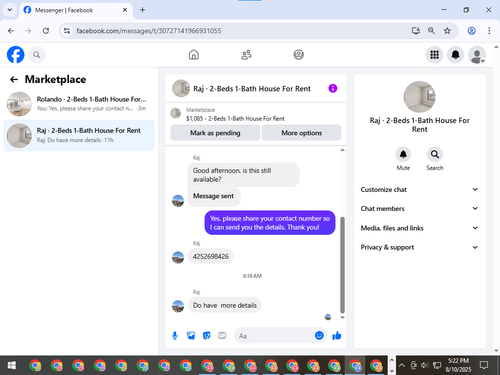
Task: Select the Raj house rental conversation
Action: click(x=79, y=135)
